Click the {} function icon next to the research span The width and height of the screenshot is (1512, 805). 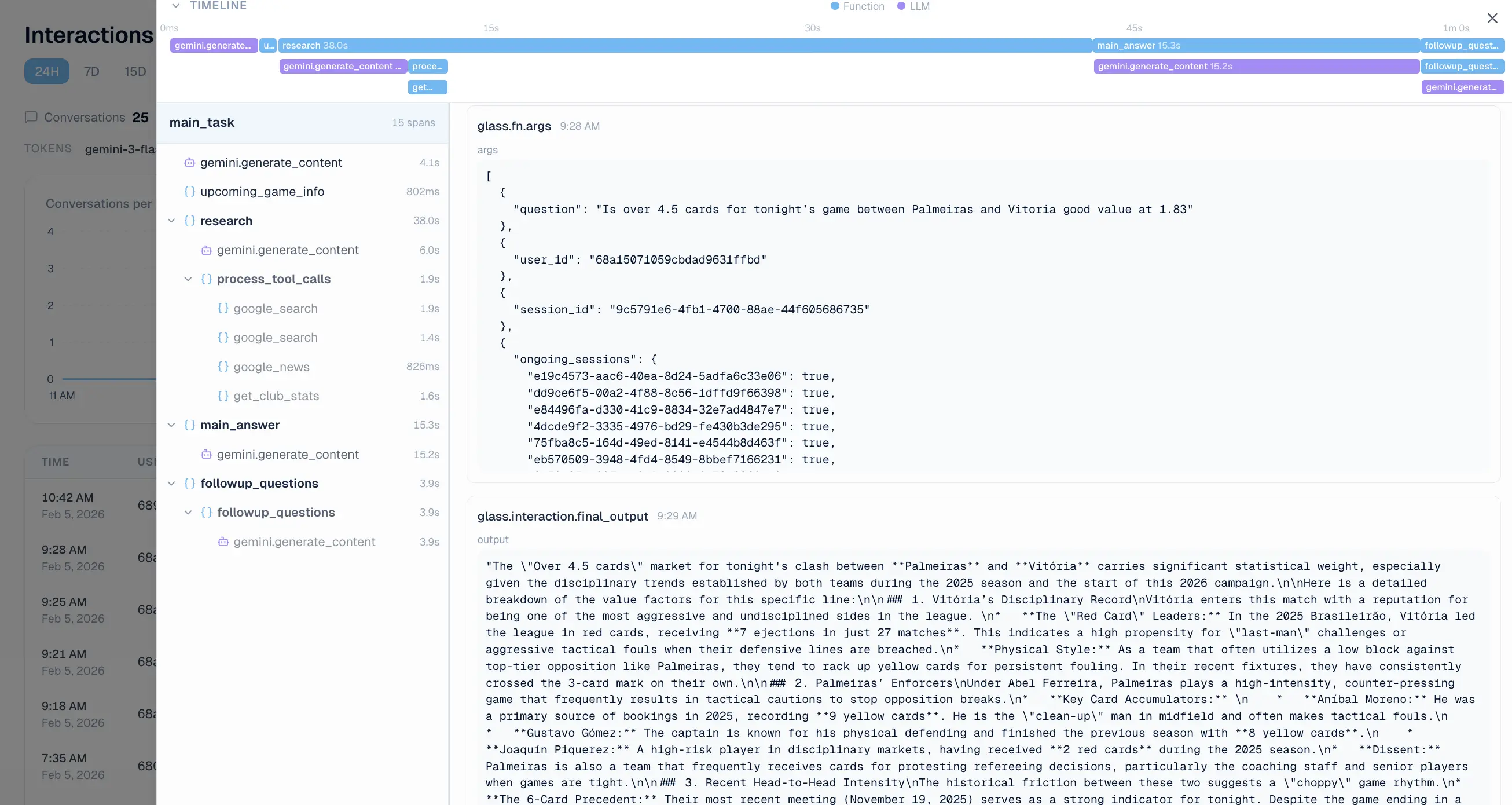189,221
